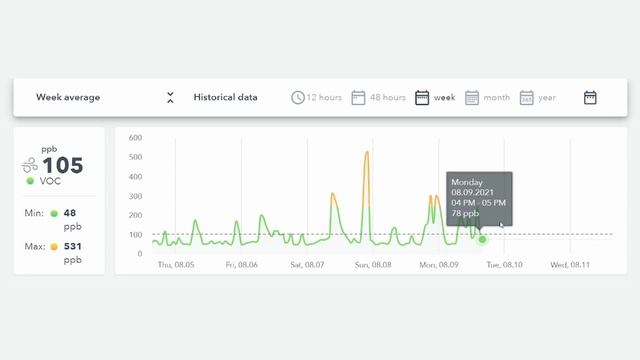Image resolution: width=640 pixels, height=360 pixels.
Task: Click the Tue, 08.10 axis label
Action: click(x=504, y=265)
